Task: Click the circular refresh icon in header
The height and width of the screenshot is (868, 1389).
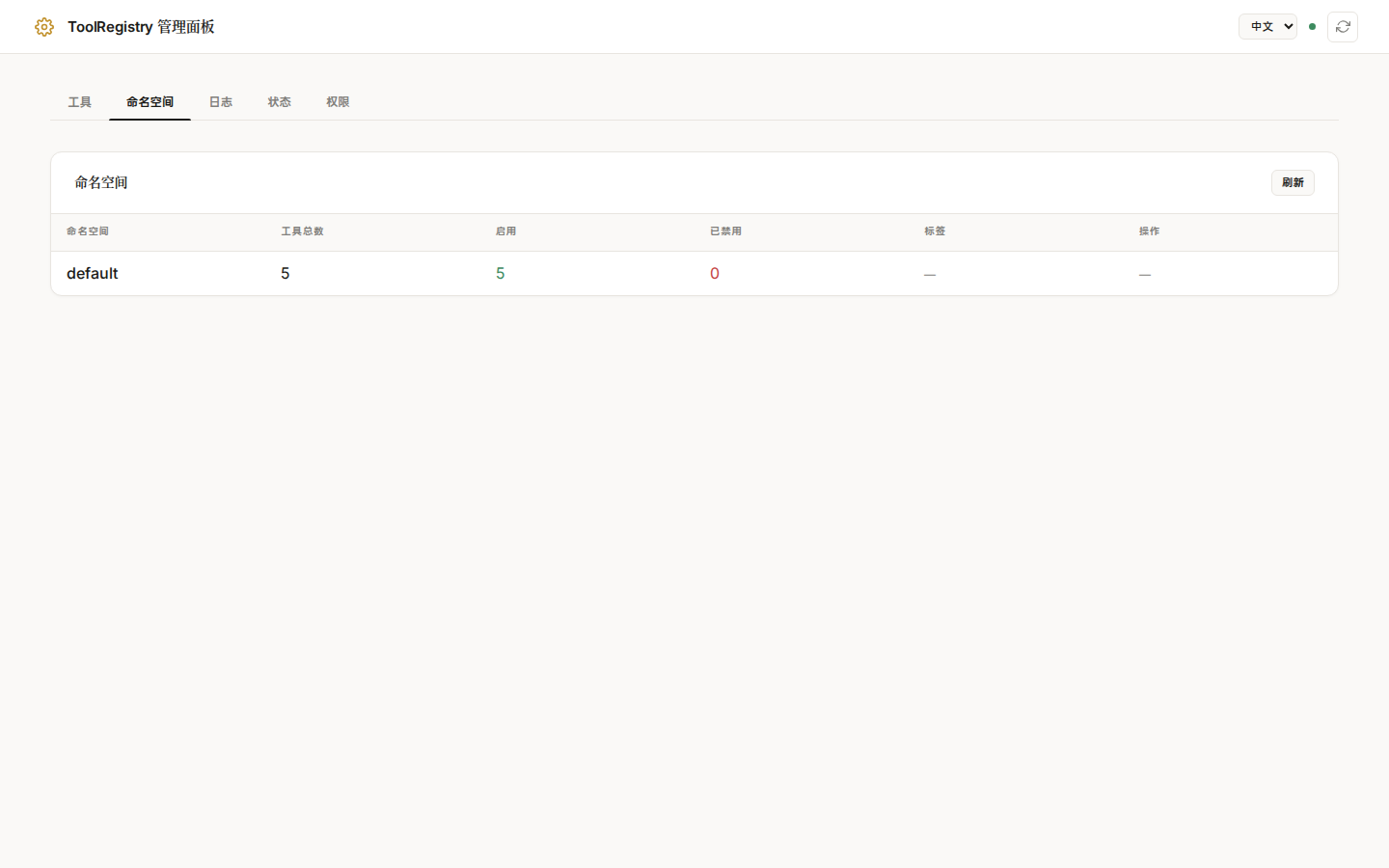Action: (1343, 27)
